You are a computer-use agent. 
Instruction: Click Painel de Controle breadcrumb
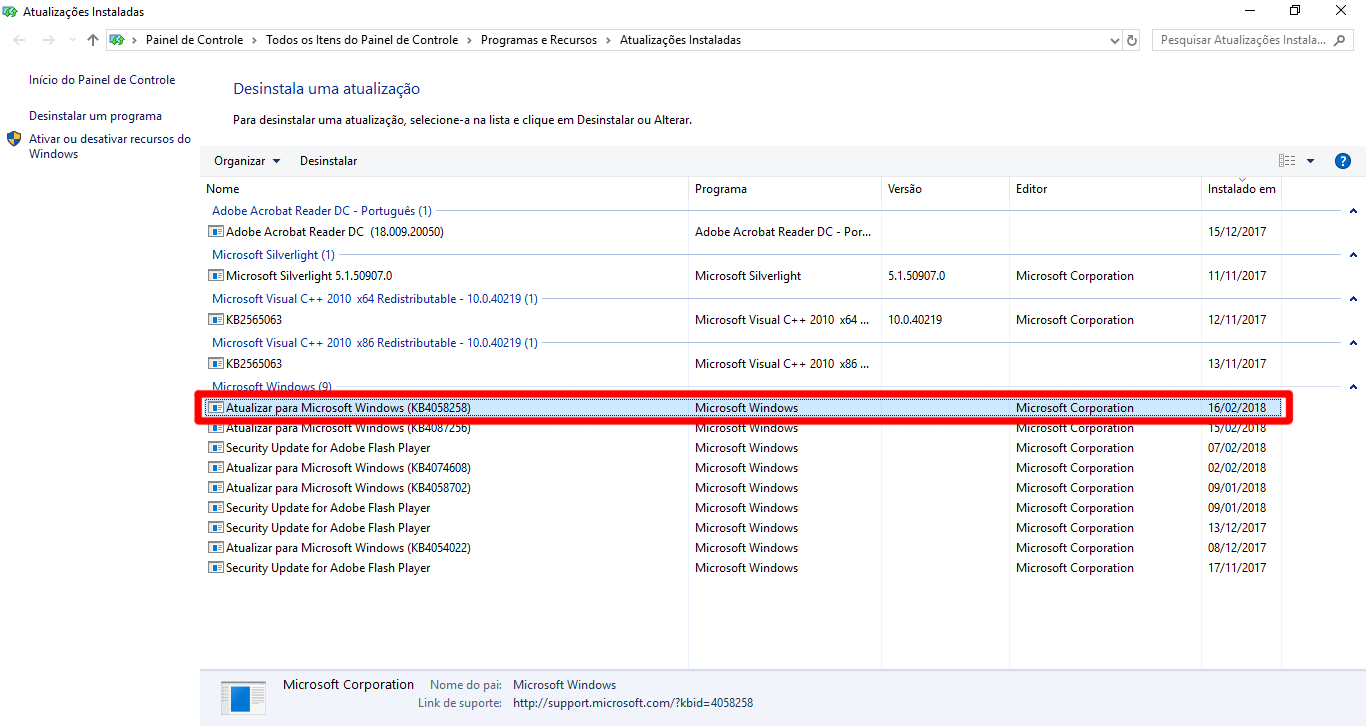(x=194, y=40)
